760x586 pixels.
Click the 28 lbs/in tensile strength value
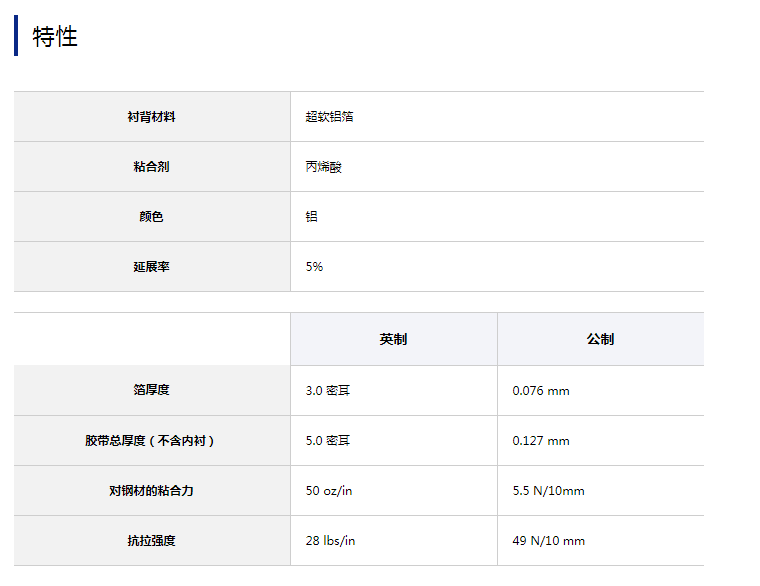[330, 541]
